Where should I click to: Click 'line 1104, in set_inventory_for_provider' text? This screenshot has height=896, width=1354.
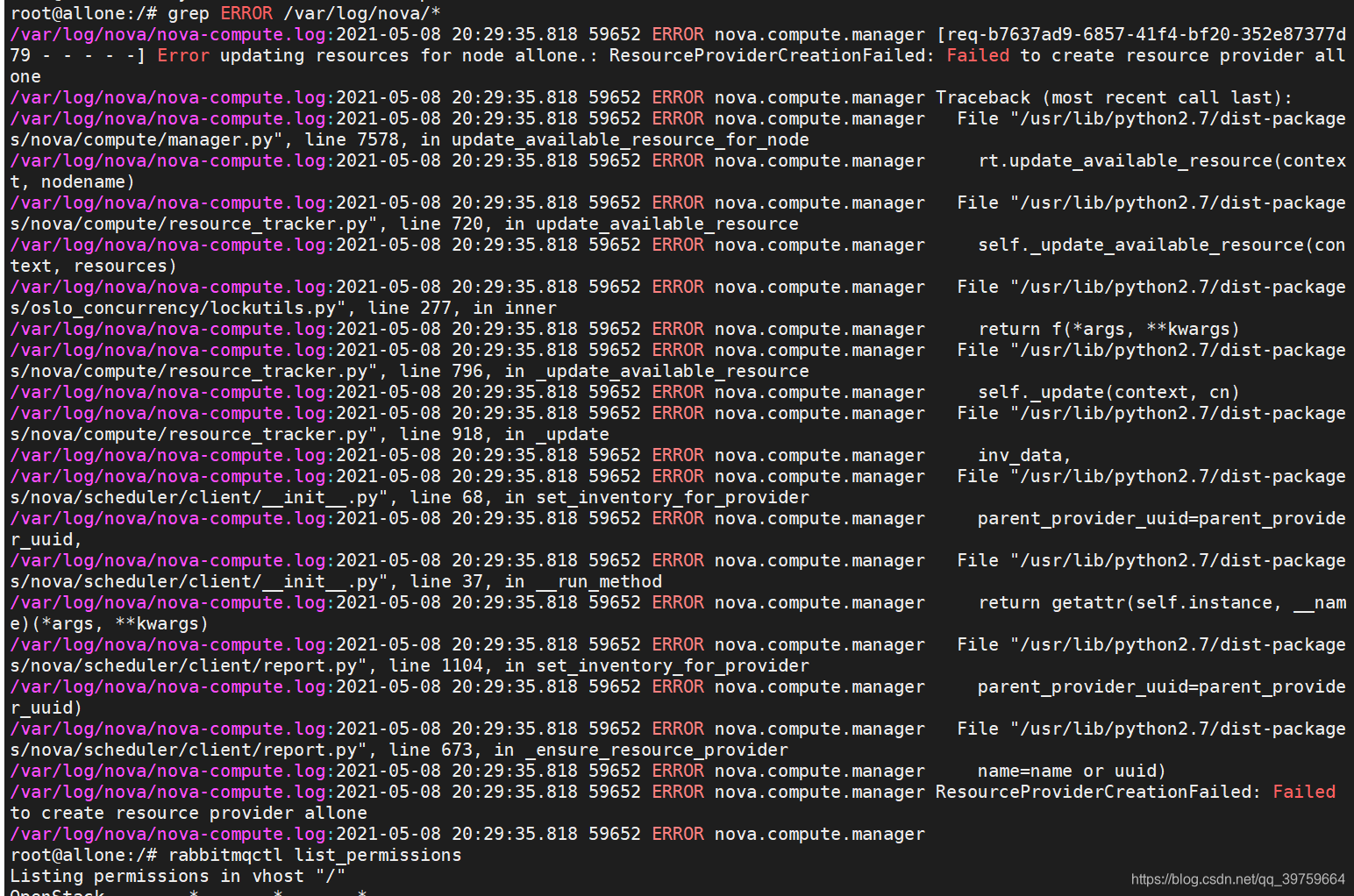[x=599, y=665]
